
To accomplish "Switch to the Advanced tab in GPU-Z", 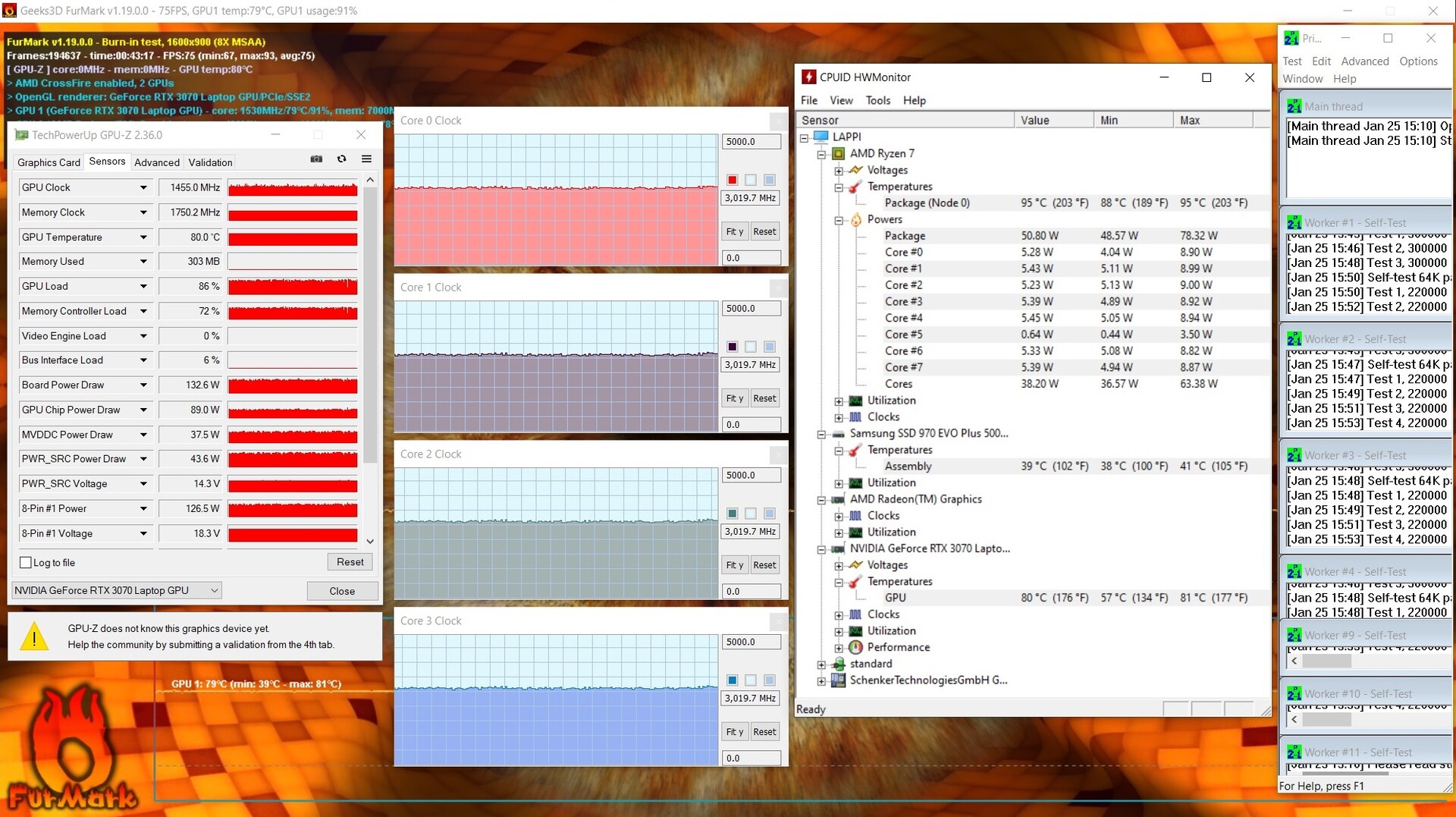I will (157, 162).
